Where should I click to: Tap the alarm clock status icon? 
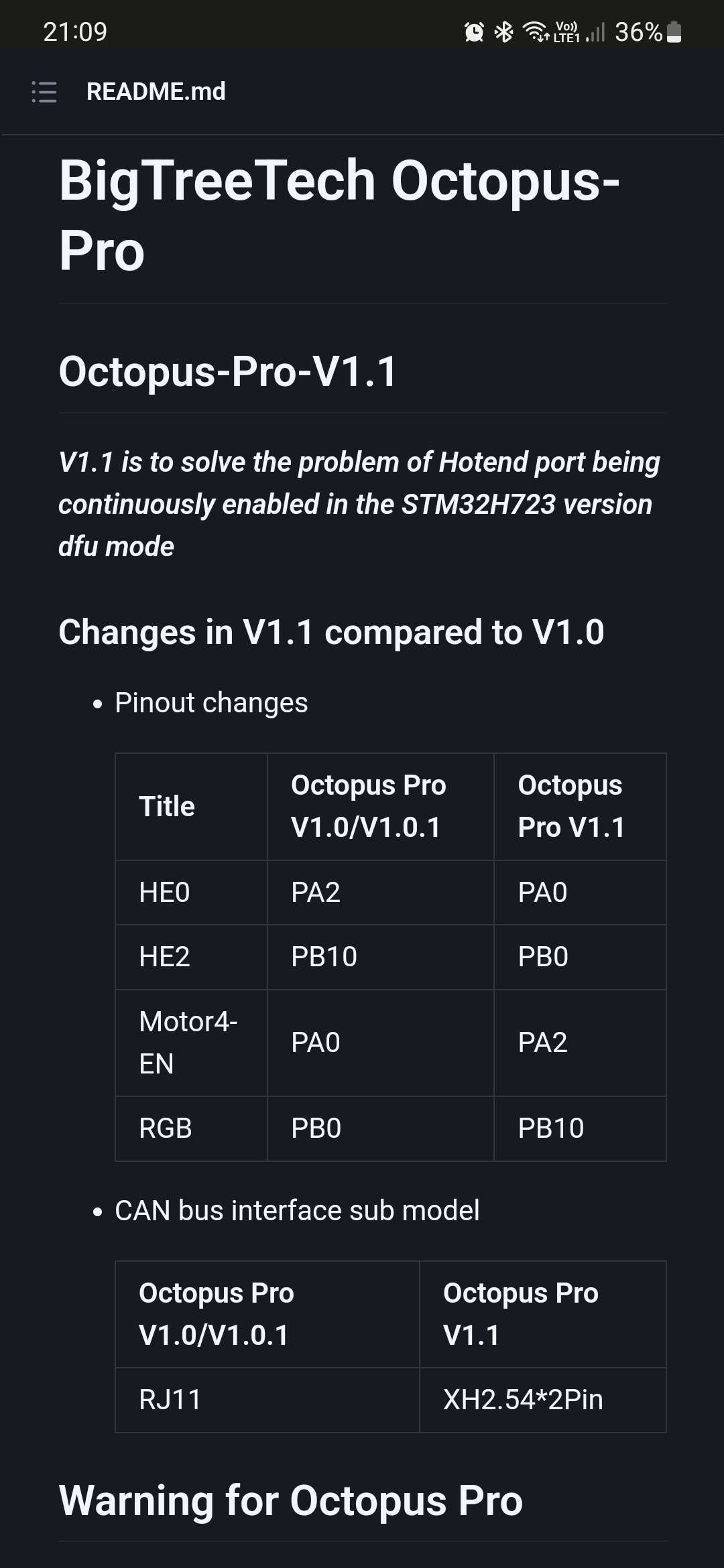(473, 31)
